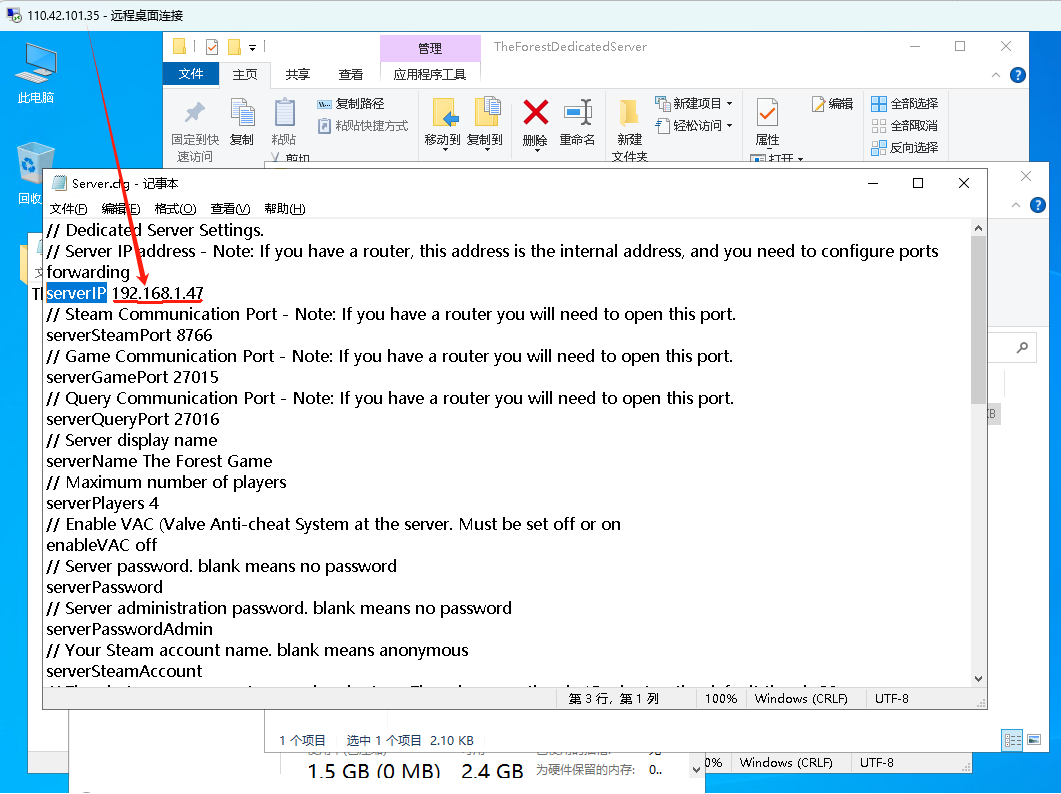
Task: Click the New folder (新建文件夹) icon
Action: tap(629, 112)
